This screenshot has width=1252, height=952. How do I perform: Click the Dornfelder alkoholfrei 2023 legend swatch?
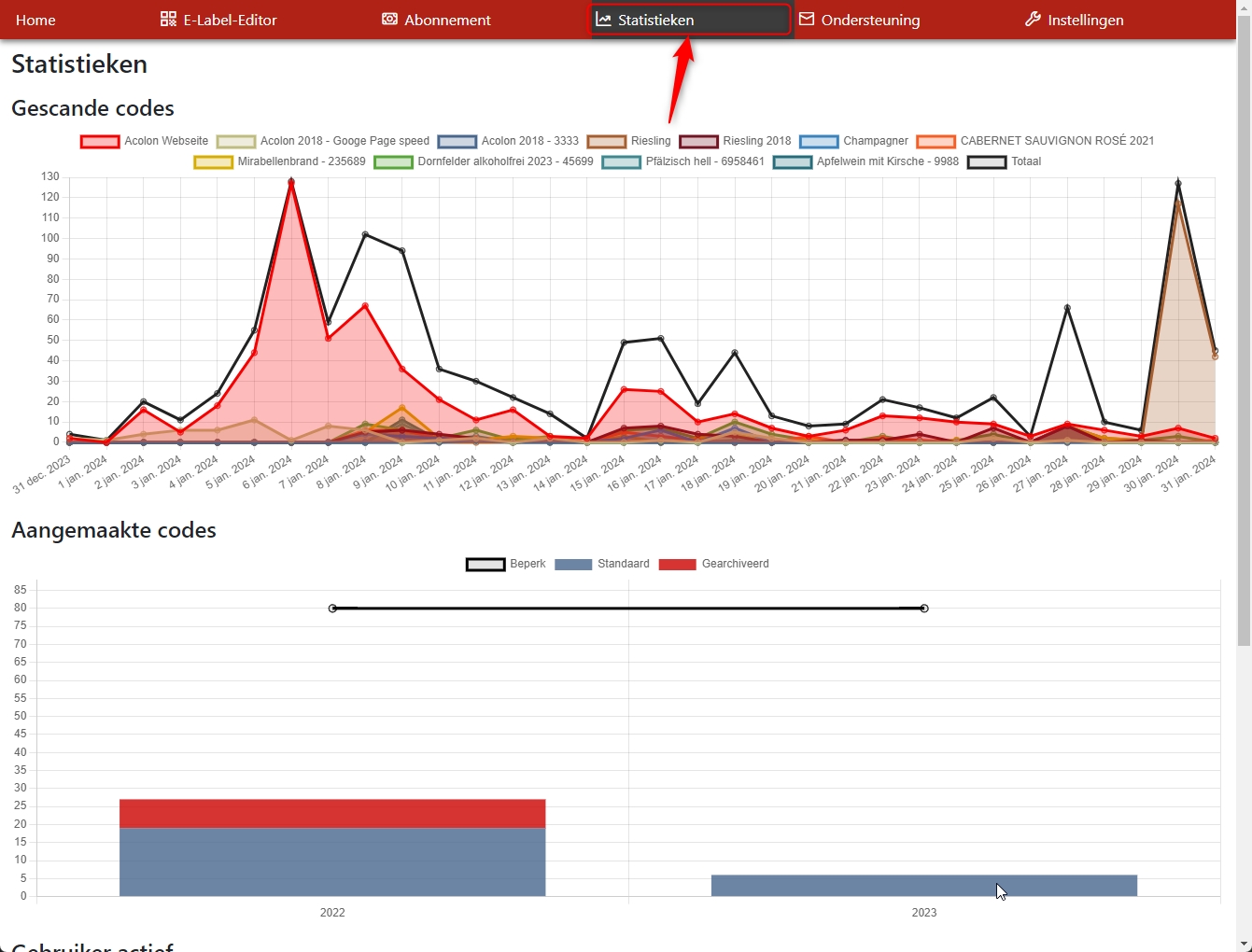[393, 162]
